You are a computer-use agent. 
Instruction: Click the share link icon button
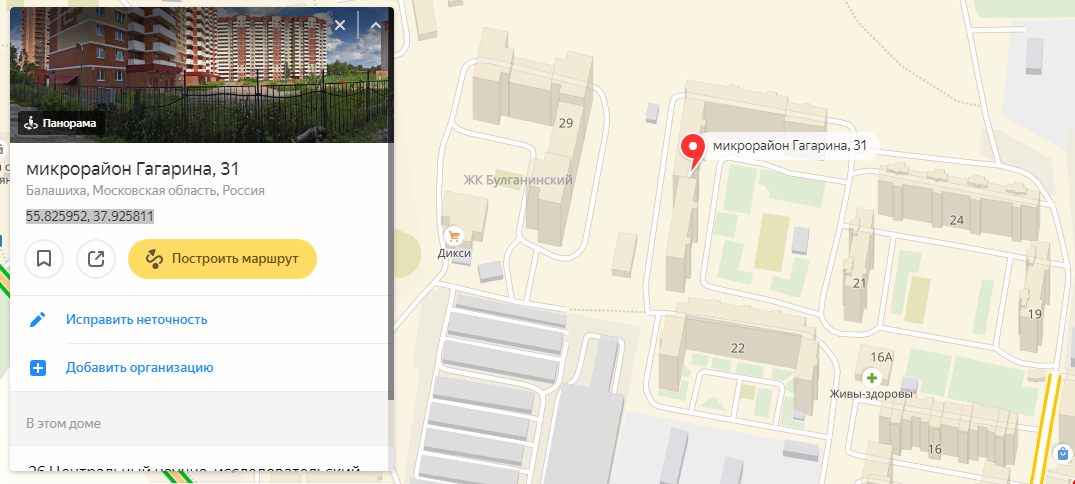(96, 259)
